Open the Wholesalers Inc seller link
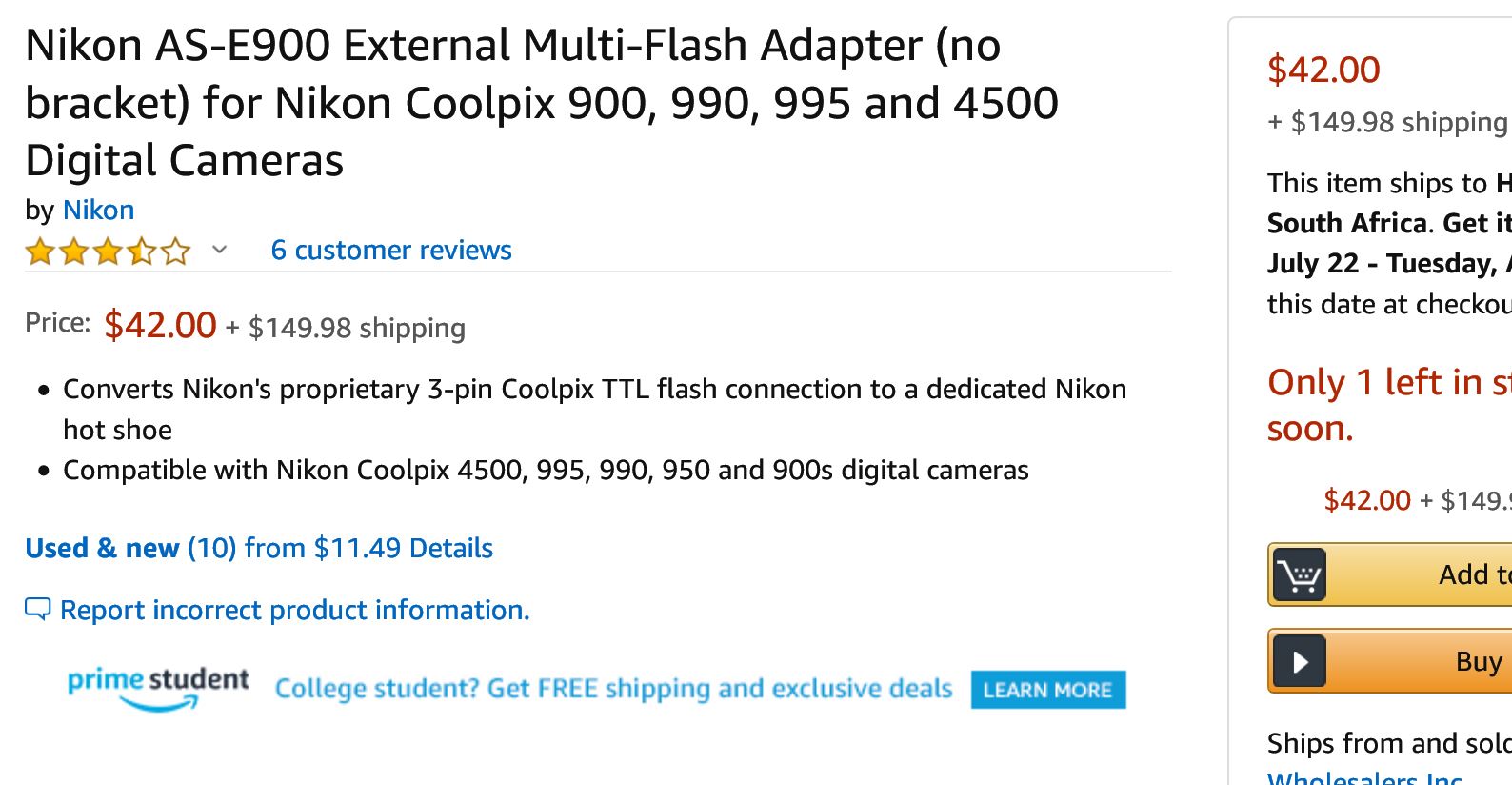This screenshot has height=785, width=1512. pos(1364,777)
